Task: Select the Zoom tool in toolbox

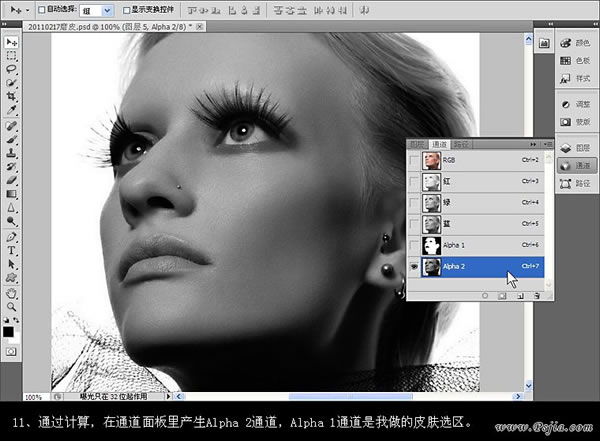Action: tap(11, 307)
